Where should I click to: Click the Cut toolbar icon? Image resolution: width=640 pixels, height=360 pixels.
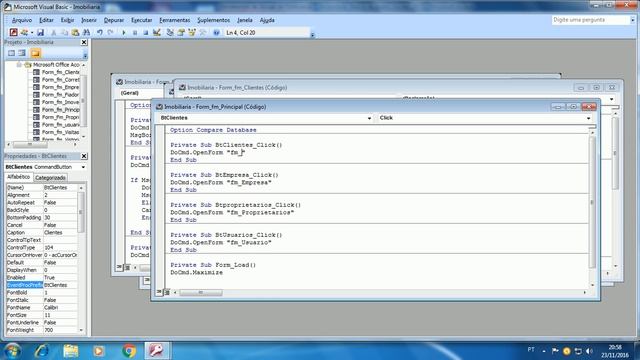(x=53, y=32)
